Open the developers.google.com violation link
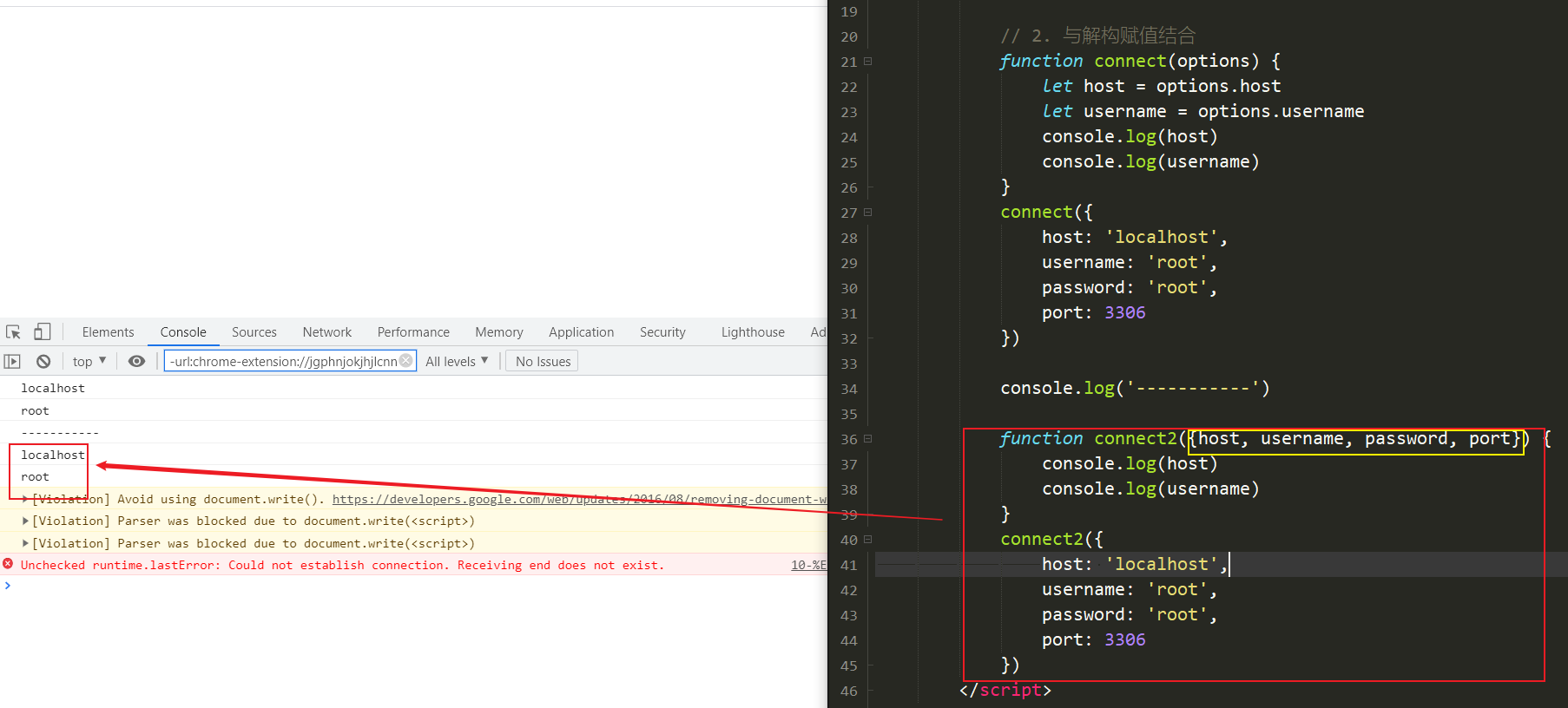This screenshot has height=708, width=1568. 579,499
